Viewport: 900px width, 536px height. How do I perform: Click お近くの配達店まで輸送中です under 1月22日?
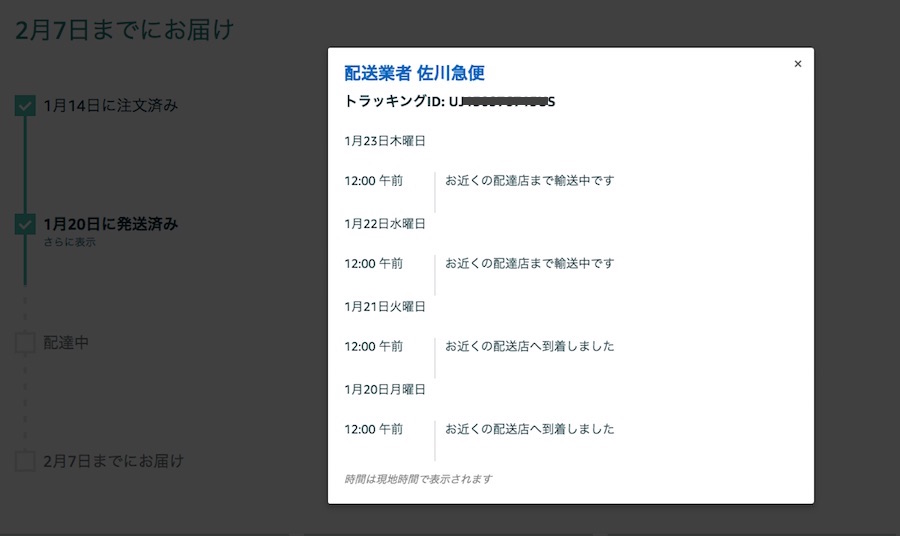tap(529, 263)
